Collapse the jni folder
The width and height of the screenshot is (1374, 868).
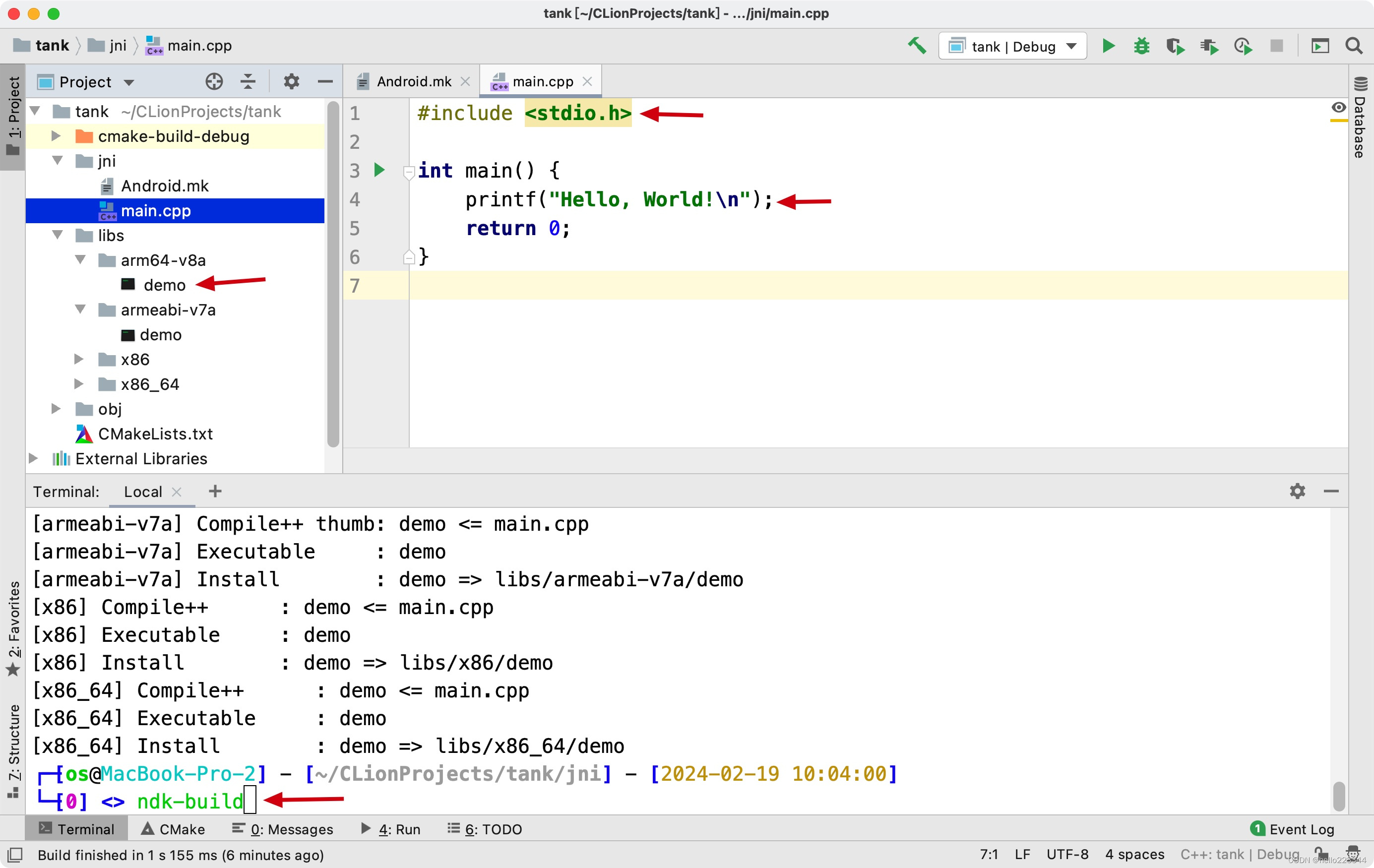pos(57,160)
